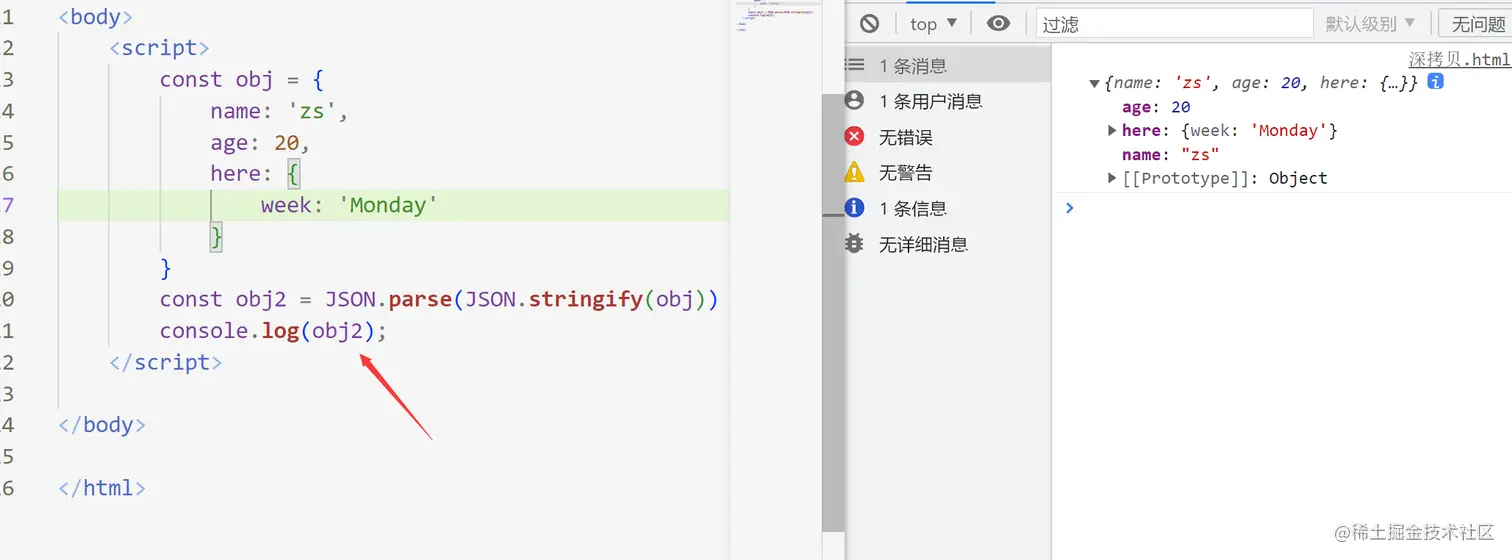Click the week: 'Monday' code line

349,206
